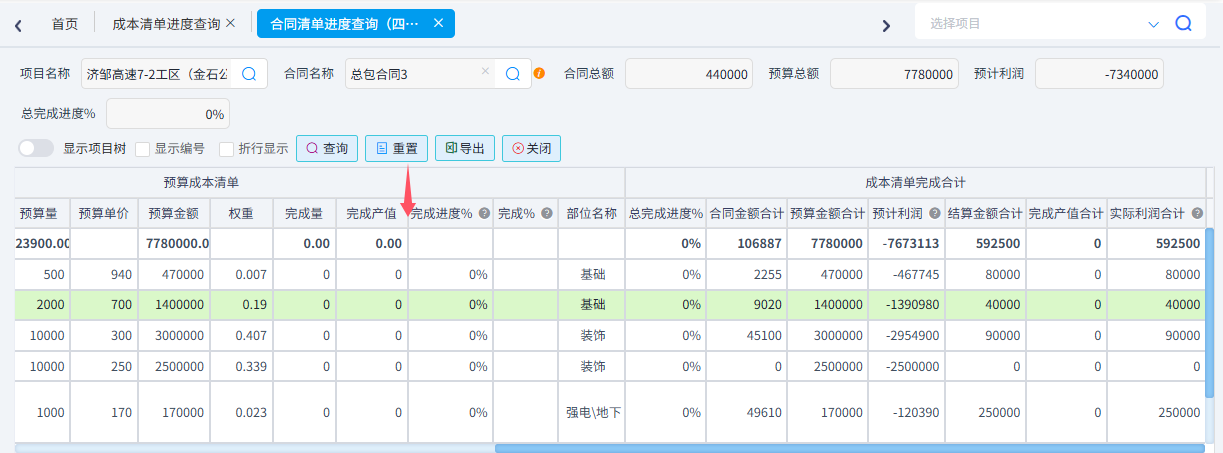Screen dimensions: 1223x453
Task: Check the 折行显示 checkbox
Action: pos(226,149)
